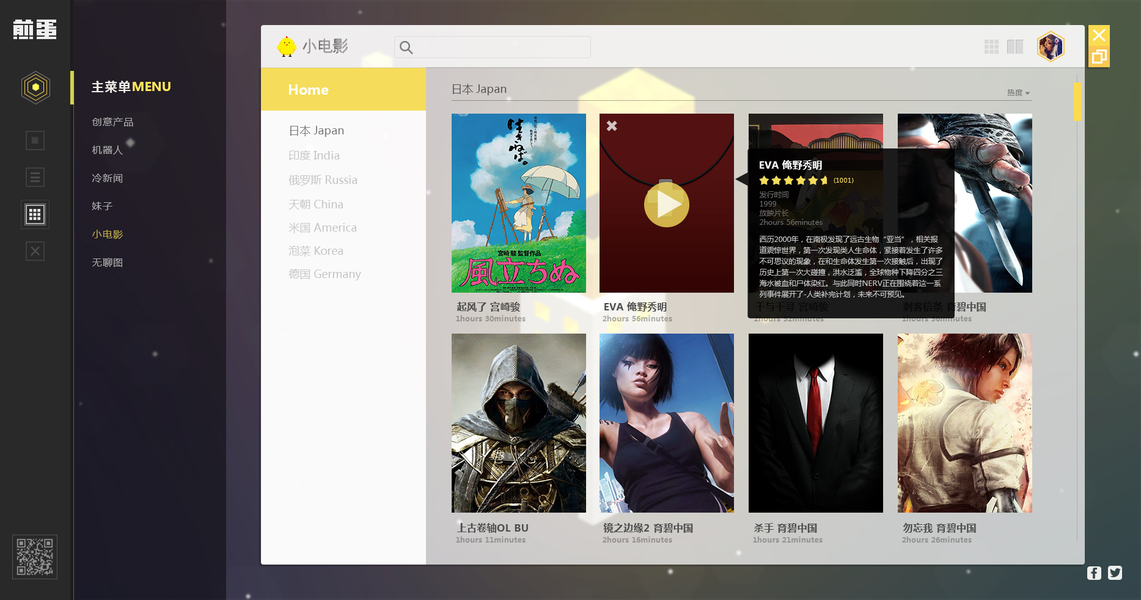The width and height of the screenshot is (1141, 600).
Task: Click the 起风了 宫崎骏 title text
Action: pos(488,307)
